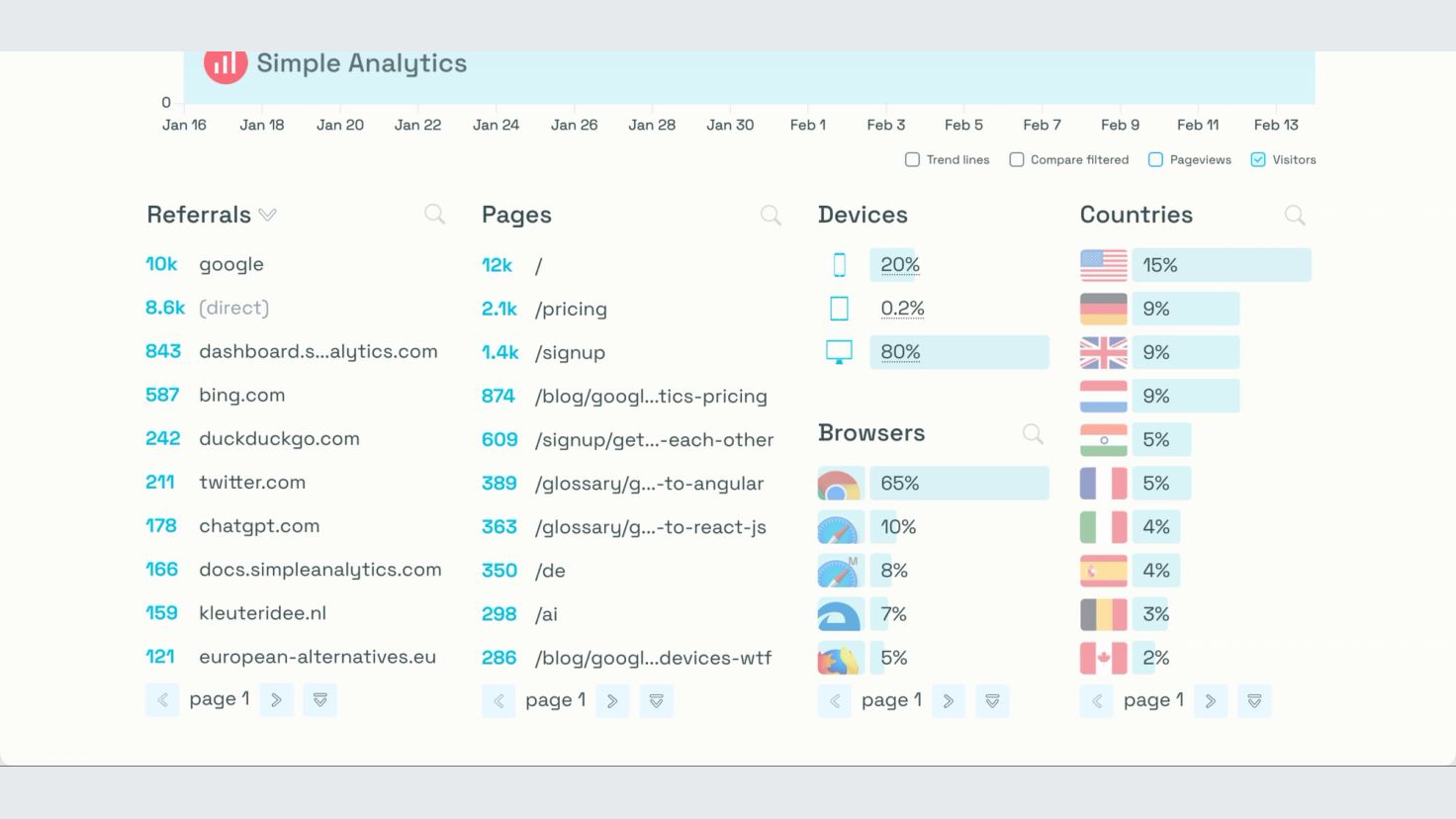Click the Germany flag
Viewport: 1456px width, 819px height.
[x=1104, y=309]
